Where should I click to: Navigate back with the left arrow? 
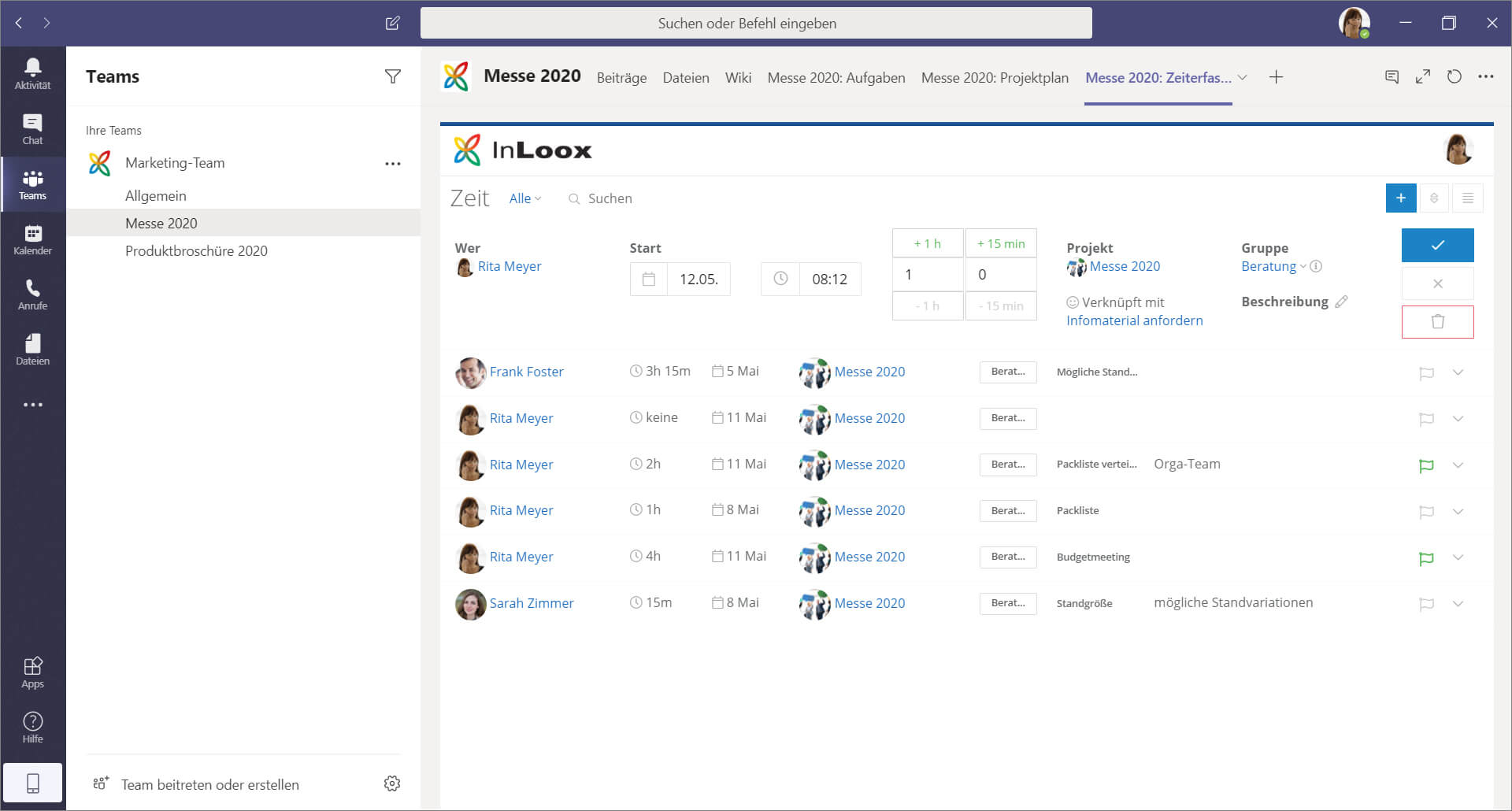click(x=19, y=23)
